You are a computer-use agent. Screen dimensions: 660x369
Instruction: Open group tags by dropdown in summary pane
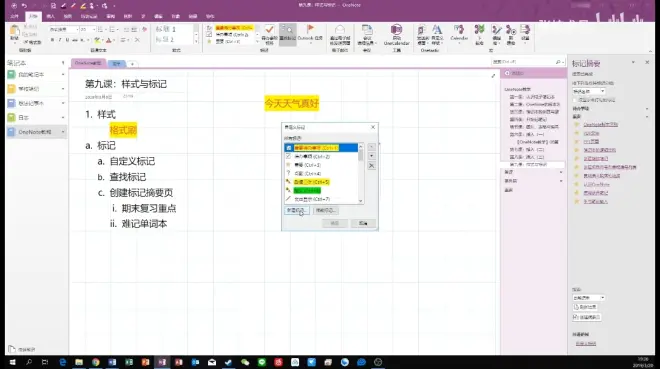pyautogui.click(x=588, y=91)
